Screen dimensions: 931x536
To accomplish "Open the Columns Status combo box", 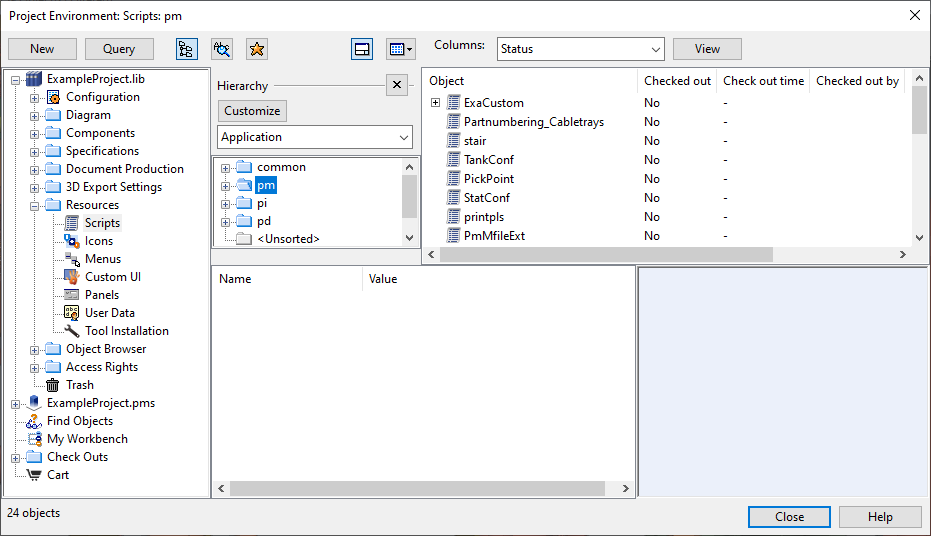I will 580,49.
